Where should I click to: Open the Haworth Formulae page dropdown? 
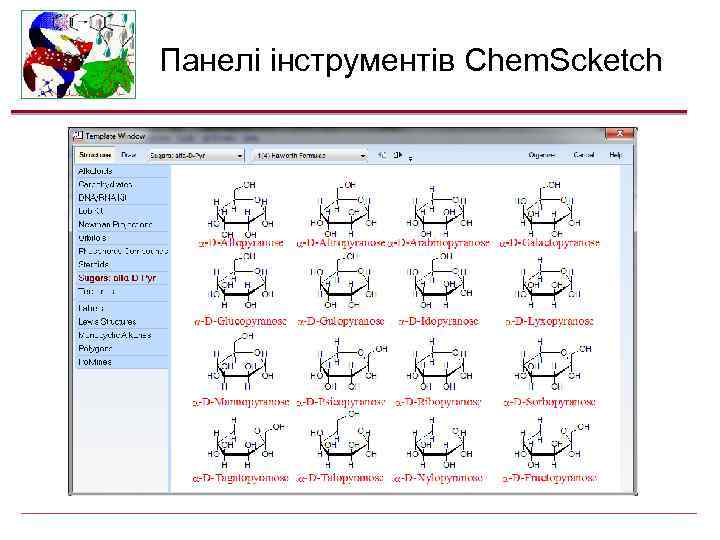(x=310, y=156)
